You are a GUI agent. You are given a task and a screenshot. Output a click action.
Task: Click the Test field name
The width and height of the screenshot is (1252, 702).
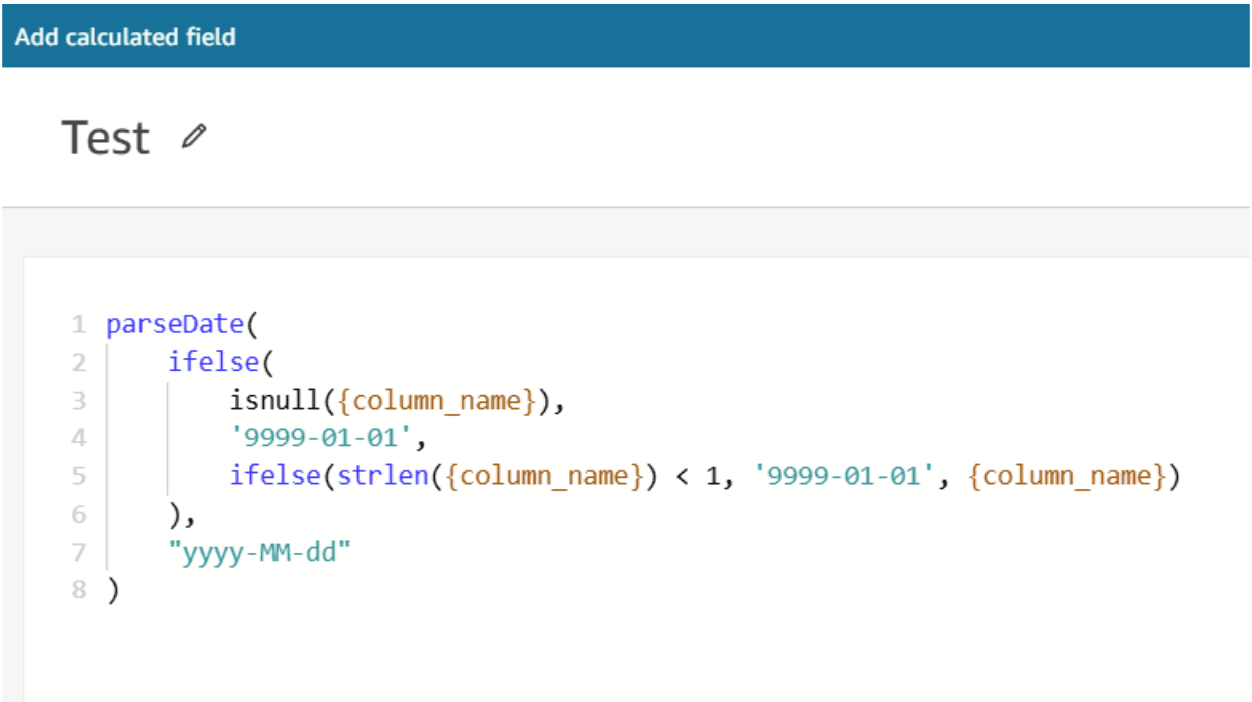coord(106,138)
